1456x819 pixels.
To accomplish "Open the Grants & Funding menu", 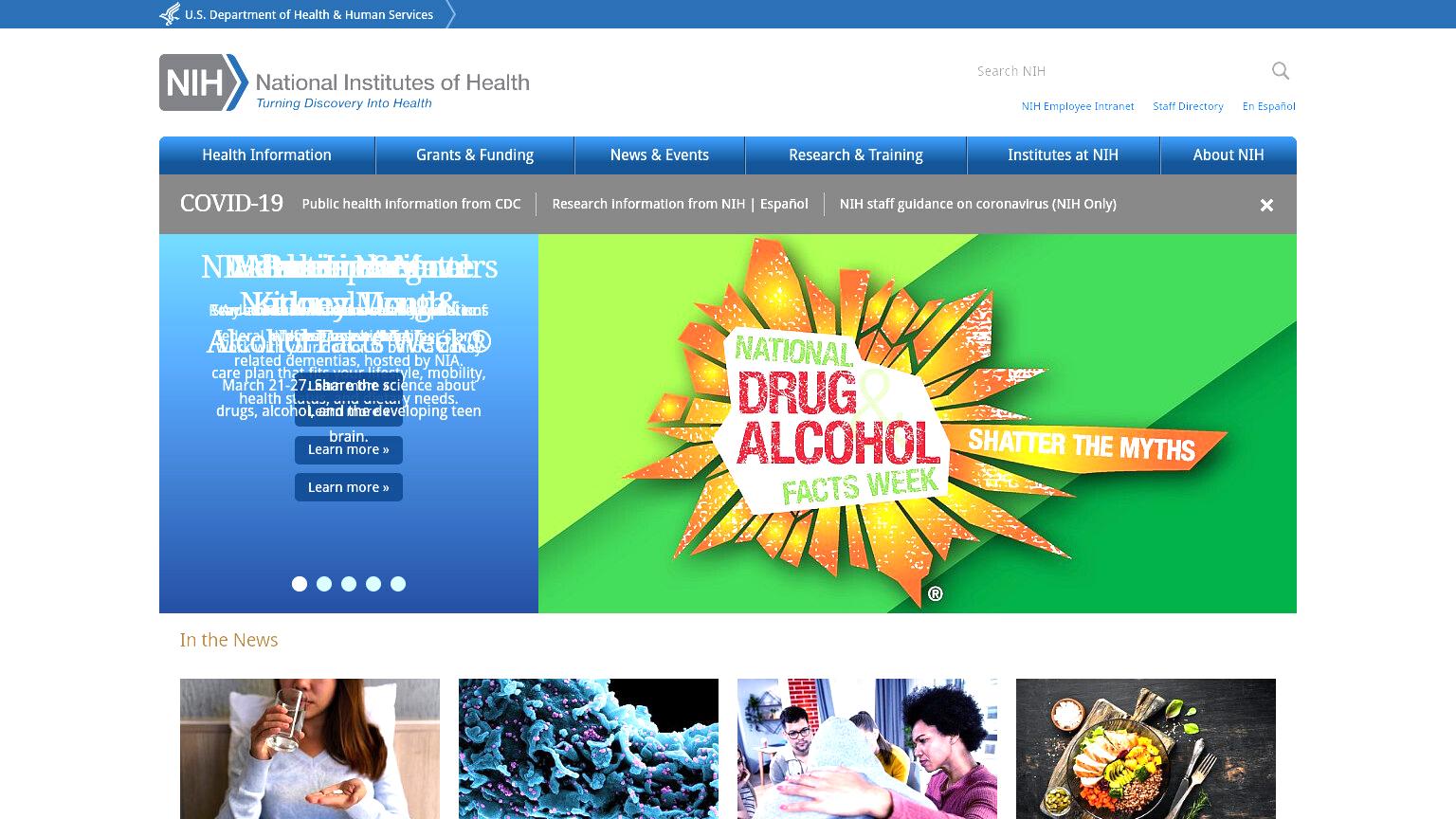I will click(x=475, y=155).
